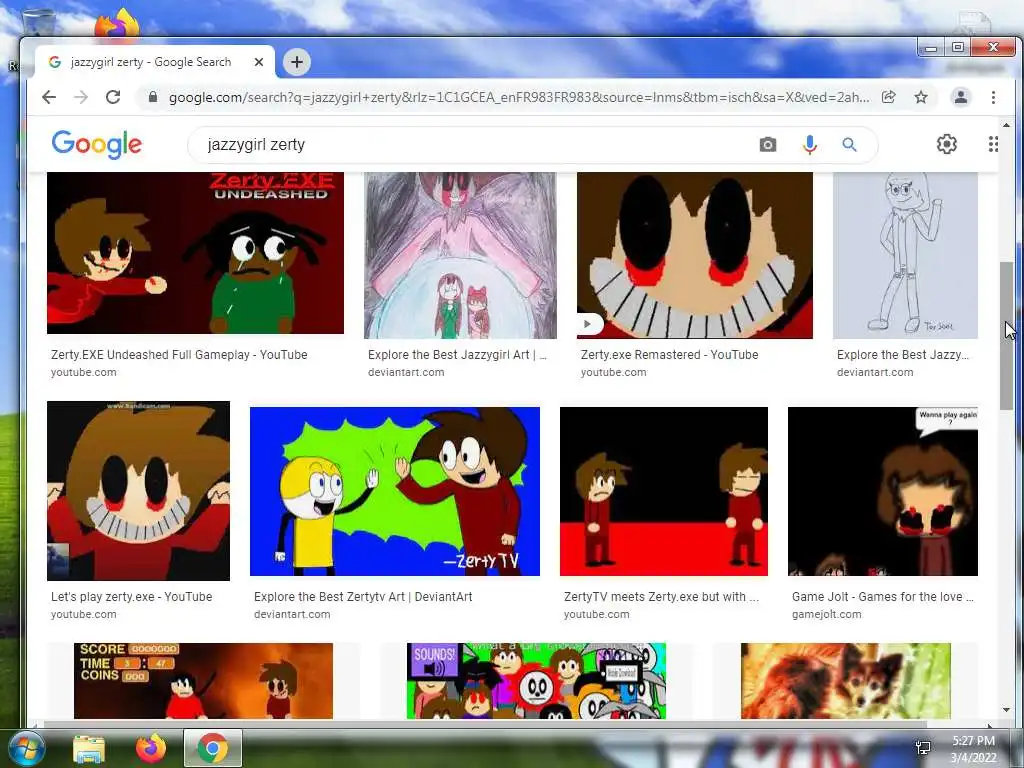Open the Zerty.exe Remastered - YouTube link
Screen dimensions: 1024x768
[669, 355]
